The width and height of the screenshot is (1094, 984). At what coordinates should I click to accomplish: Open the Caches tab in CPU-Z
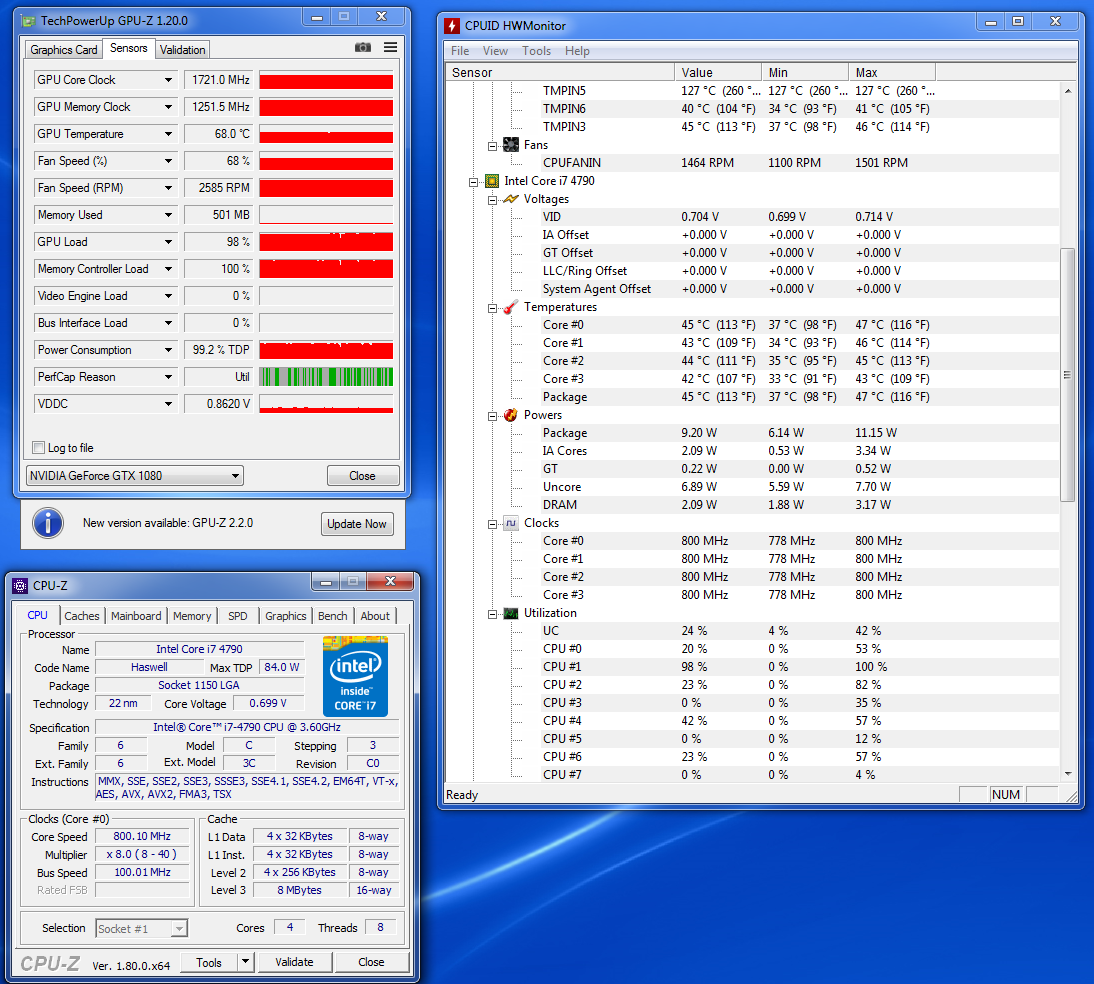[x=82, y=616]
